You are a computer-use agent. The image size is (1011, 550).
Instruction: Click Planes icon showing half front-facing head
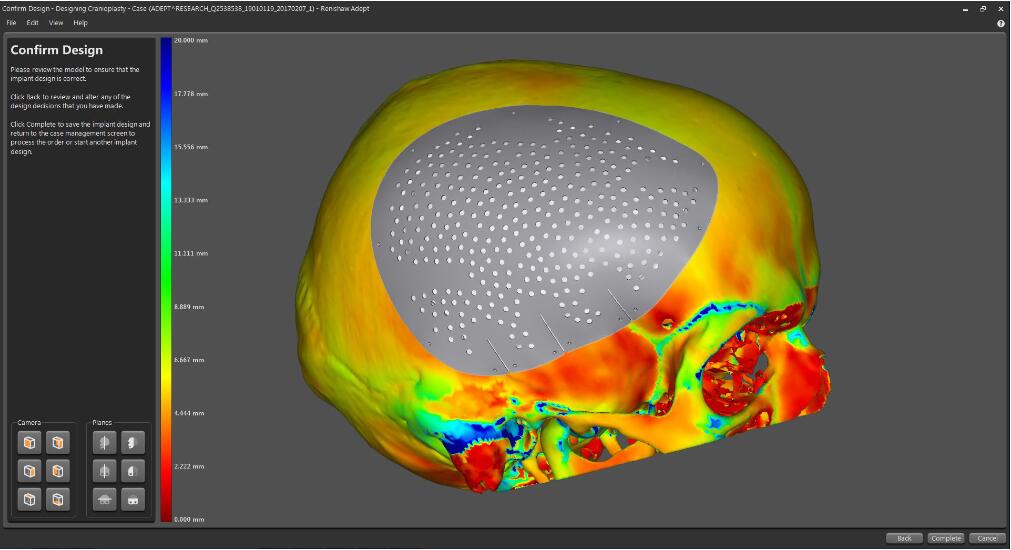(x=132, y=470)
